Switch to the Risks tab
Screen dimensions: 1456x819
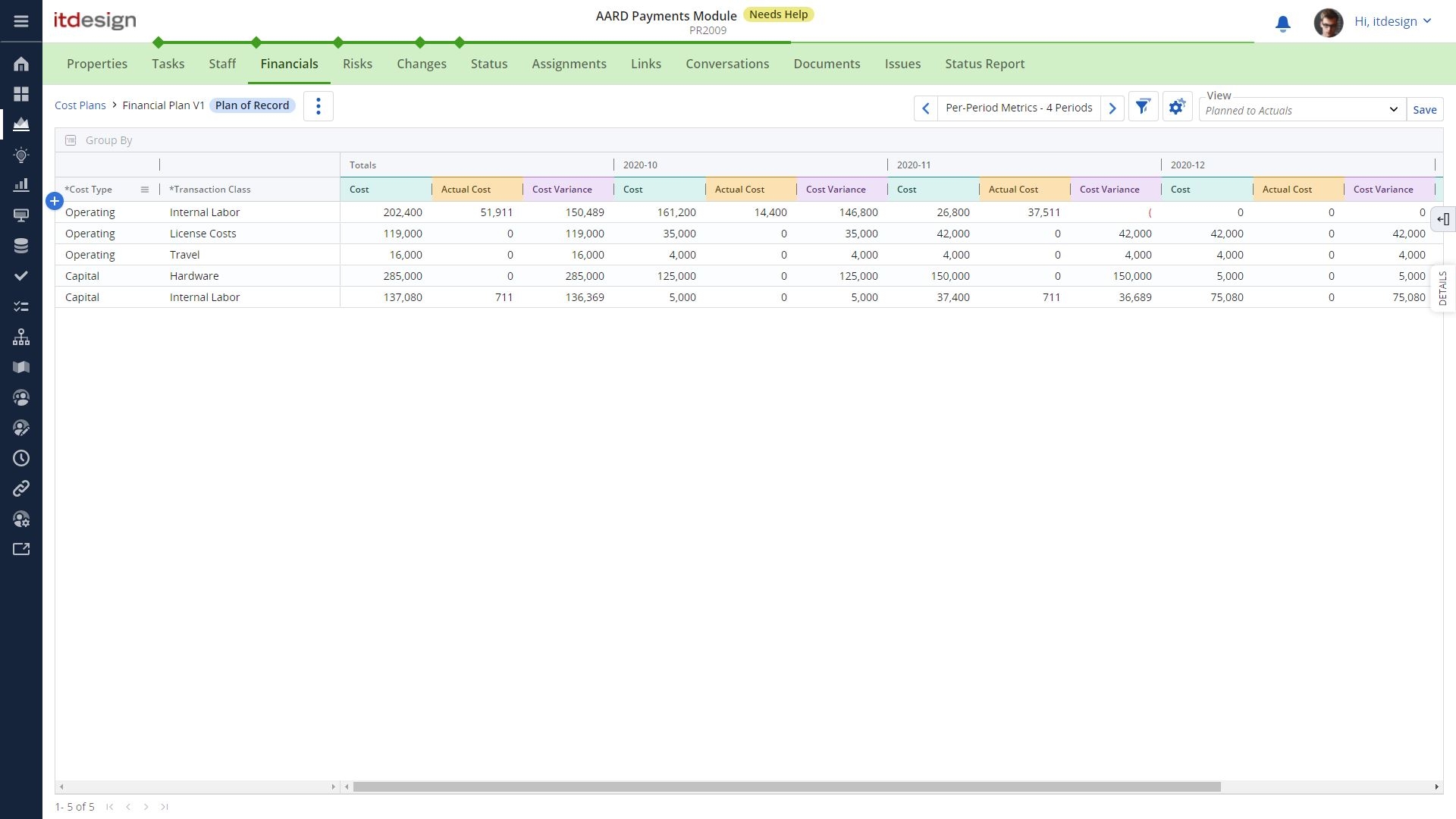[x=357, y=64]
